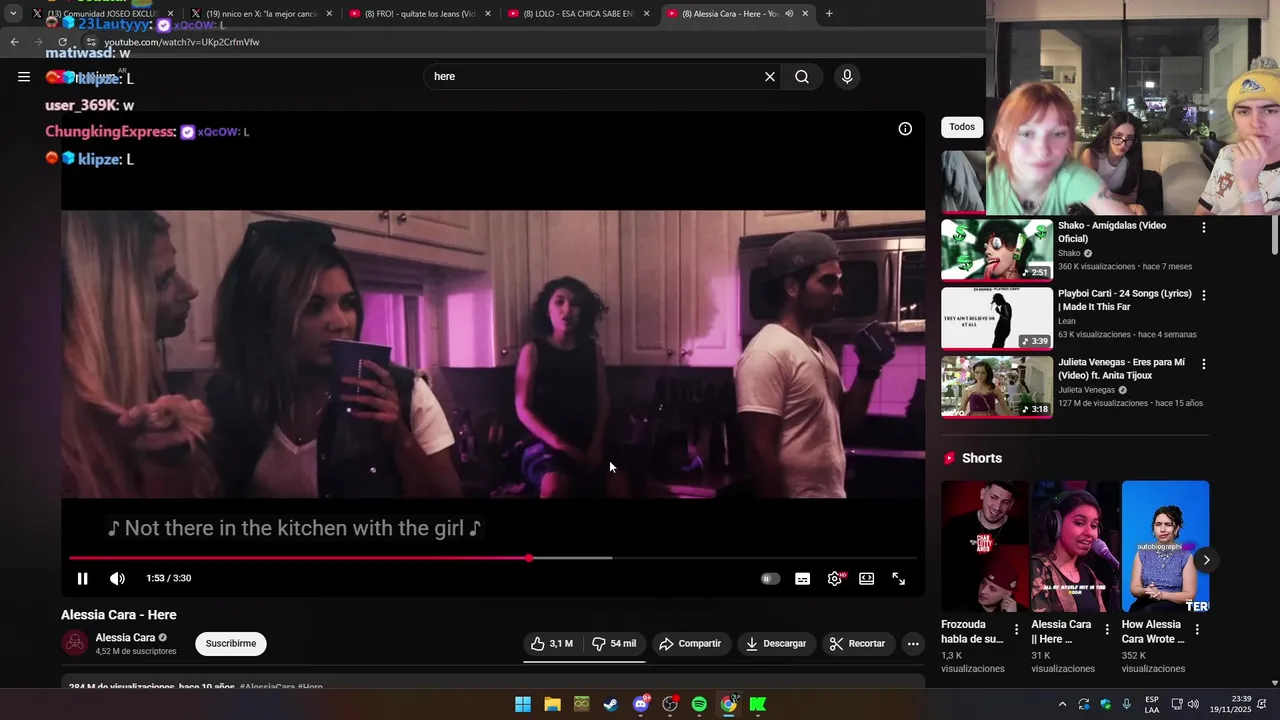1280x720 pixels.
Task: Pause the video playback
Action: pos(83,578)
